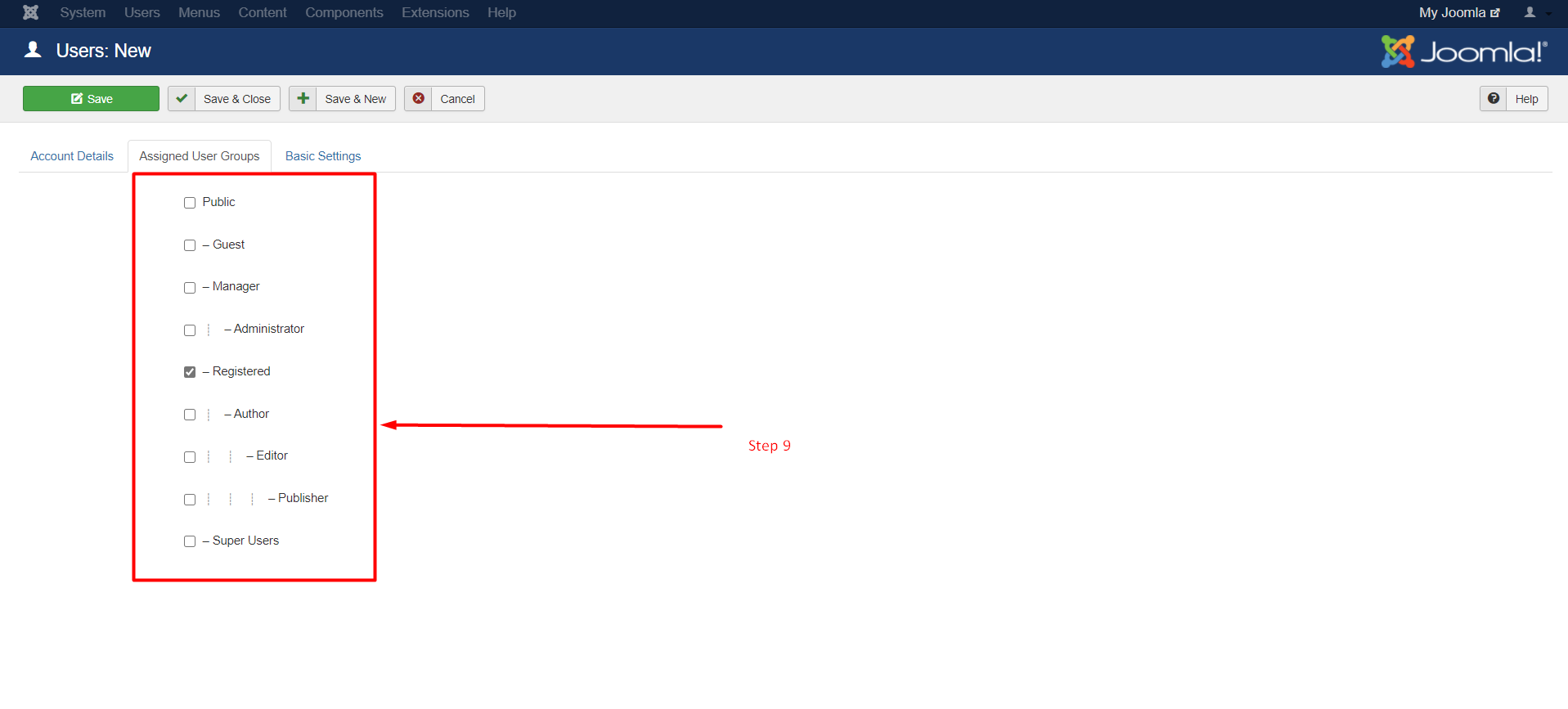Open the Help menu in top bar

(501, 12)
